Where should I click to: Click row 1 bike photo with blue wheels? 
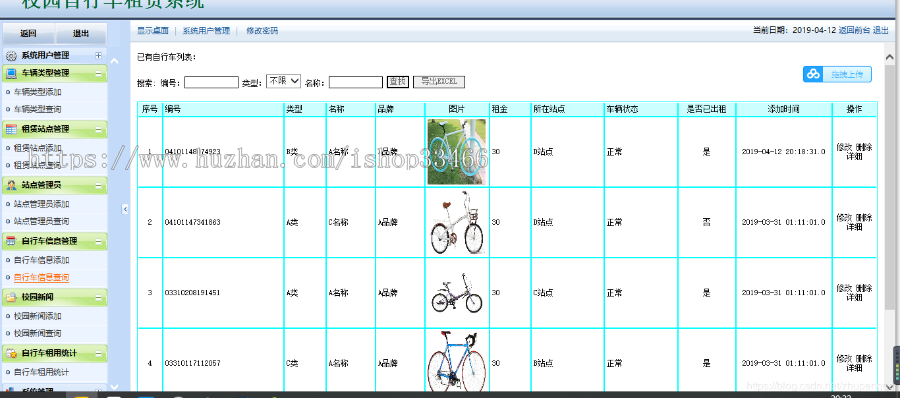(x=457, y=152)
